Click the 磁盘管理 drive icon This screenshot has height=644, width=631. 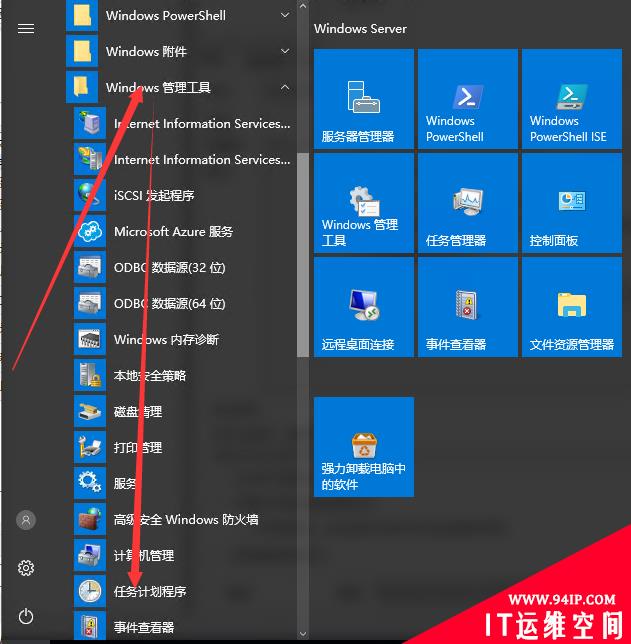(x=90, y=412)
